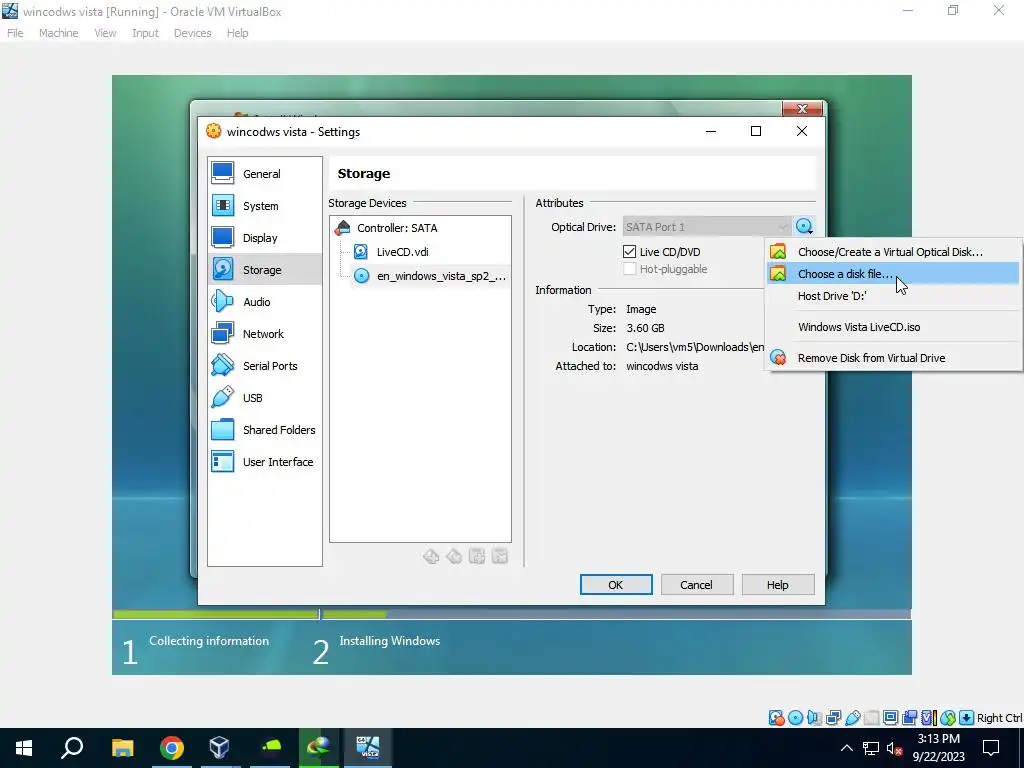Select Controller: SATA in storage tree
The width and height of the screenshot is (1024, 768).
tap(397, 228)
